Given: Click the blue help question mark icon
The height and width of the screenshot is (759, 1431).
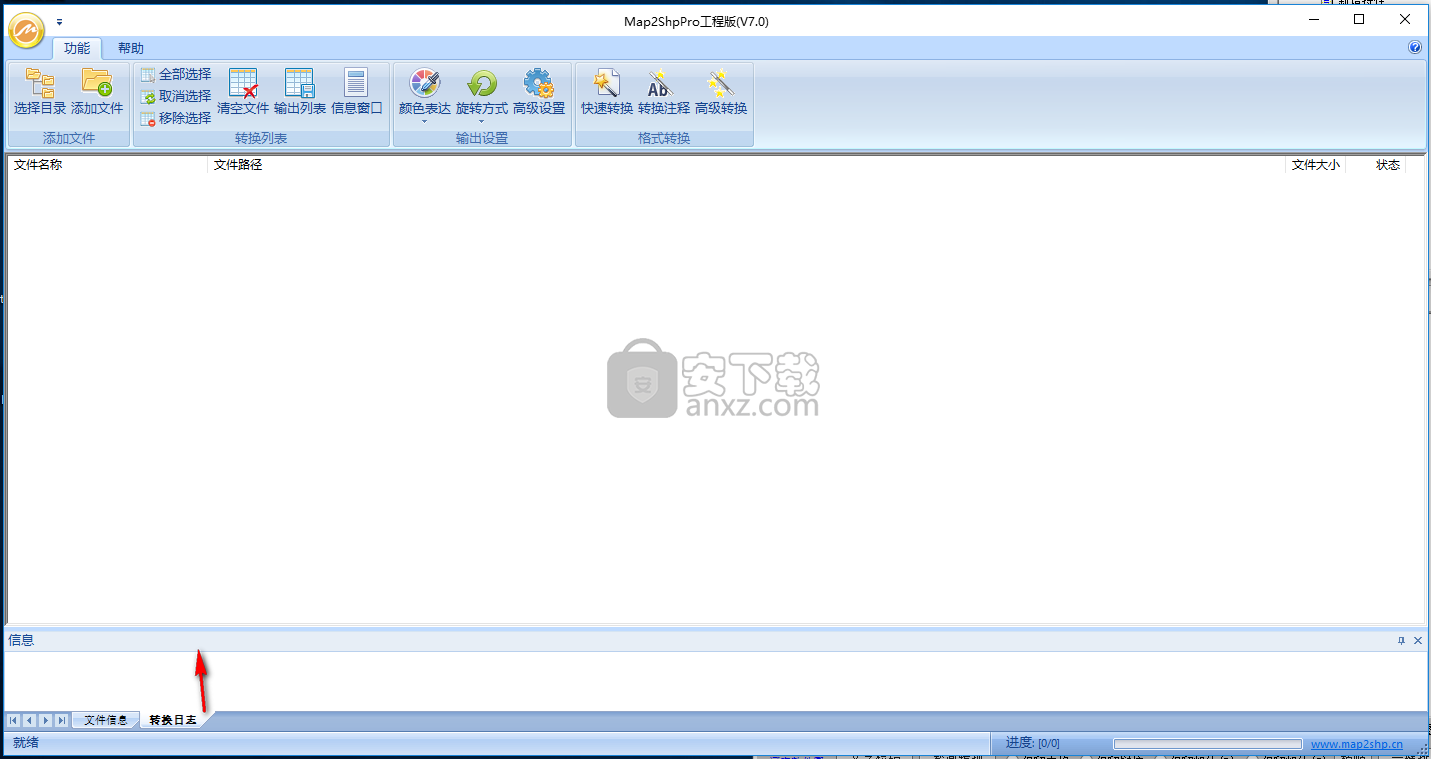Looking at the screenshot, I should coord(1415,47).
